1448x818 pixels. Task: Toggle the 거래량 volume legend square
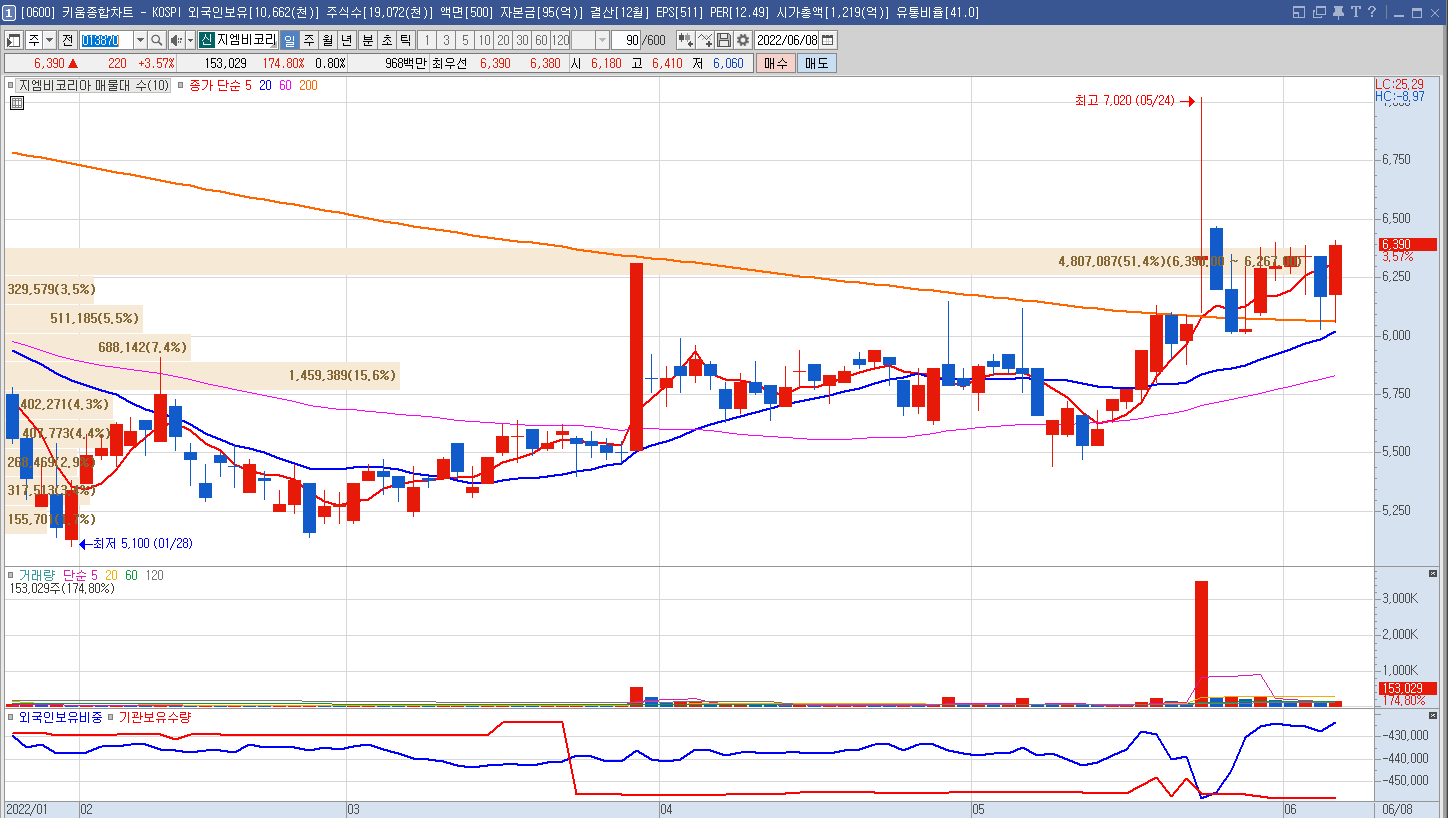(11, 575)
